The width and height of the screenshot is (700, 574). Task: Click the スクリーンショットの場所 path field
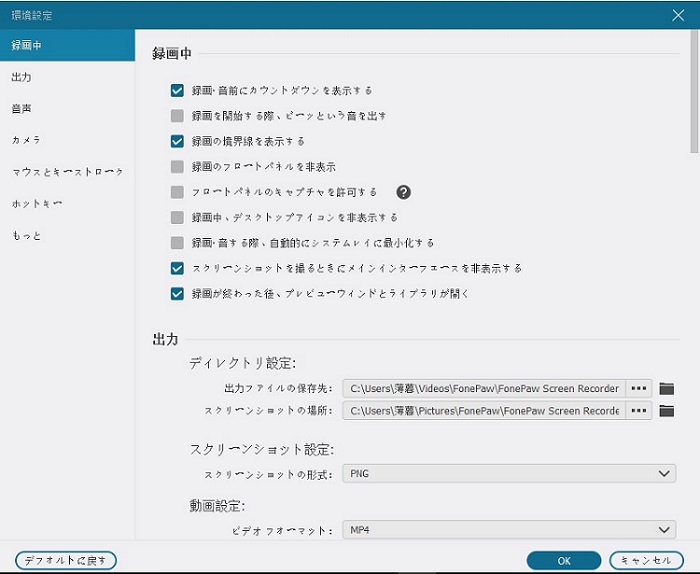pos(484,411)
